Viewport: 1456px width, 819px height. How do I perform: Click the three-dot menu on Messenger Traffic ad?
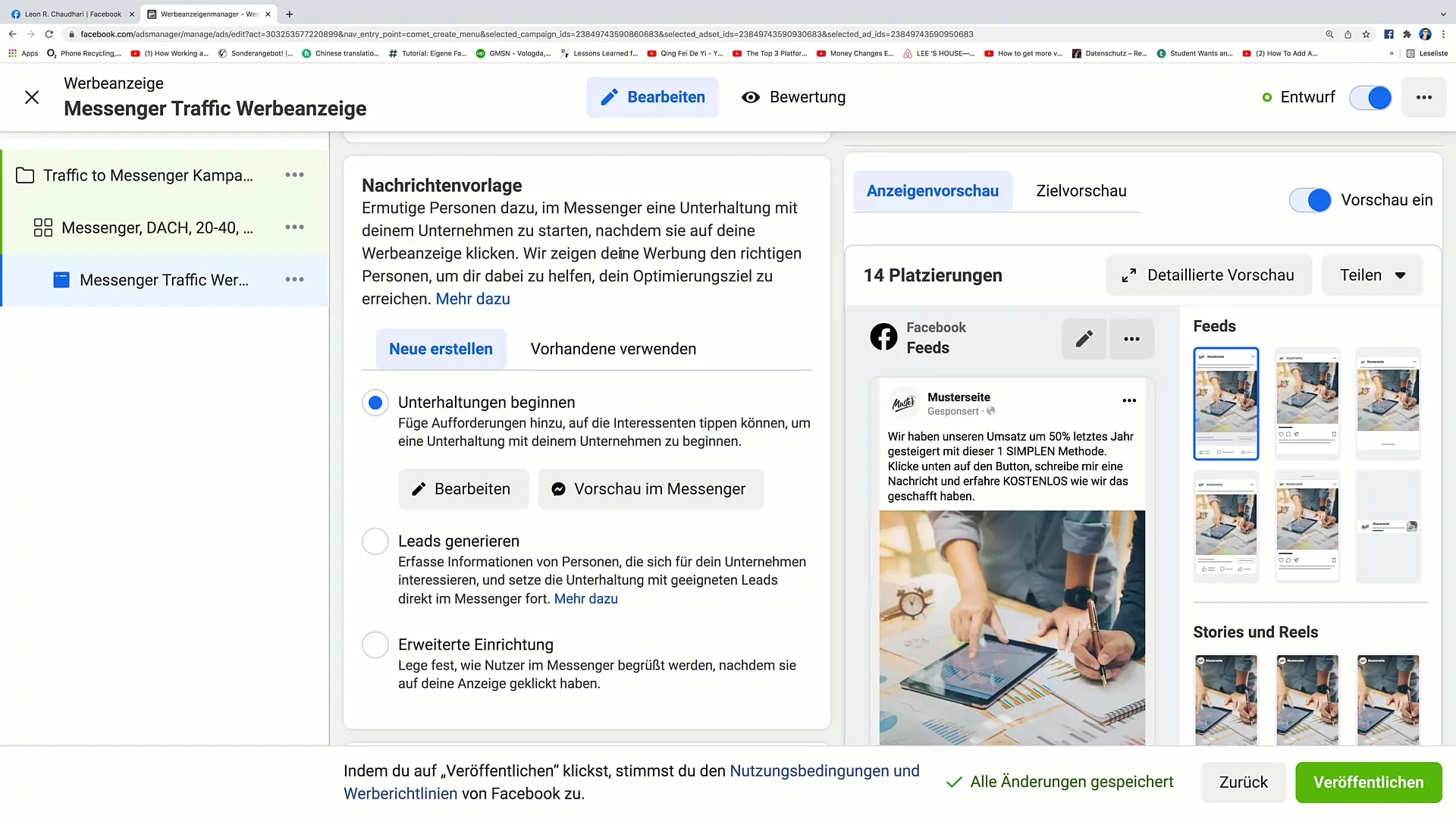tap(294, 279)
